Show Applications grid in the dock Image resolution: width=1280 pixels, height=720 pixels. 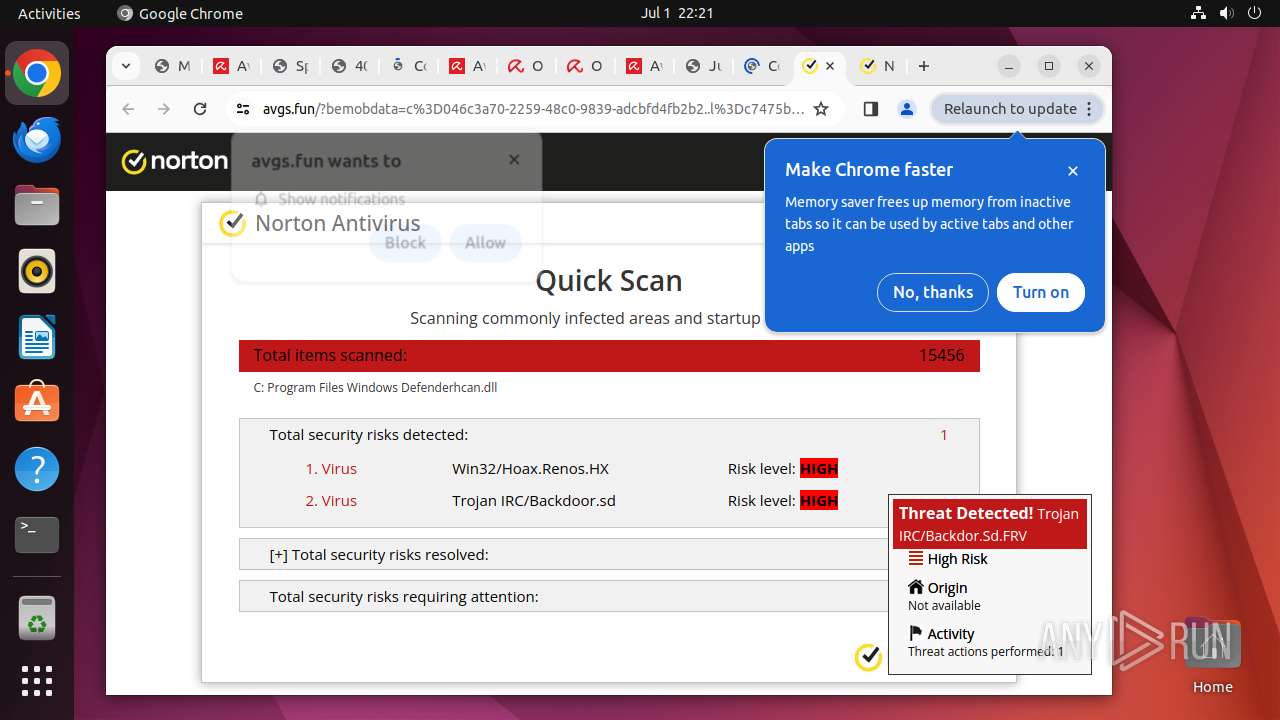(37, 681)
